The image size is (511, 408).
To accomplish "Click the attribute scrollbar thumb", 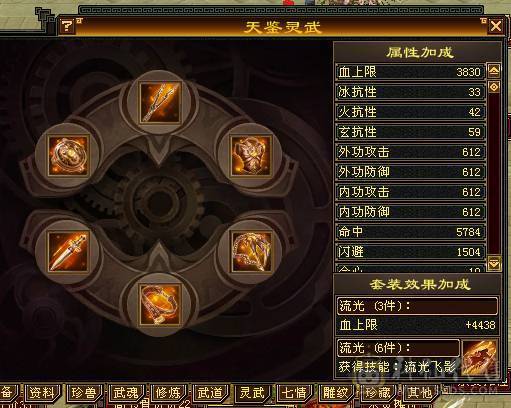I will pos(494,87).
